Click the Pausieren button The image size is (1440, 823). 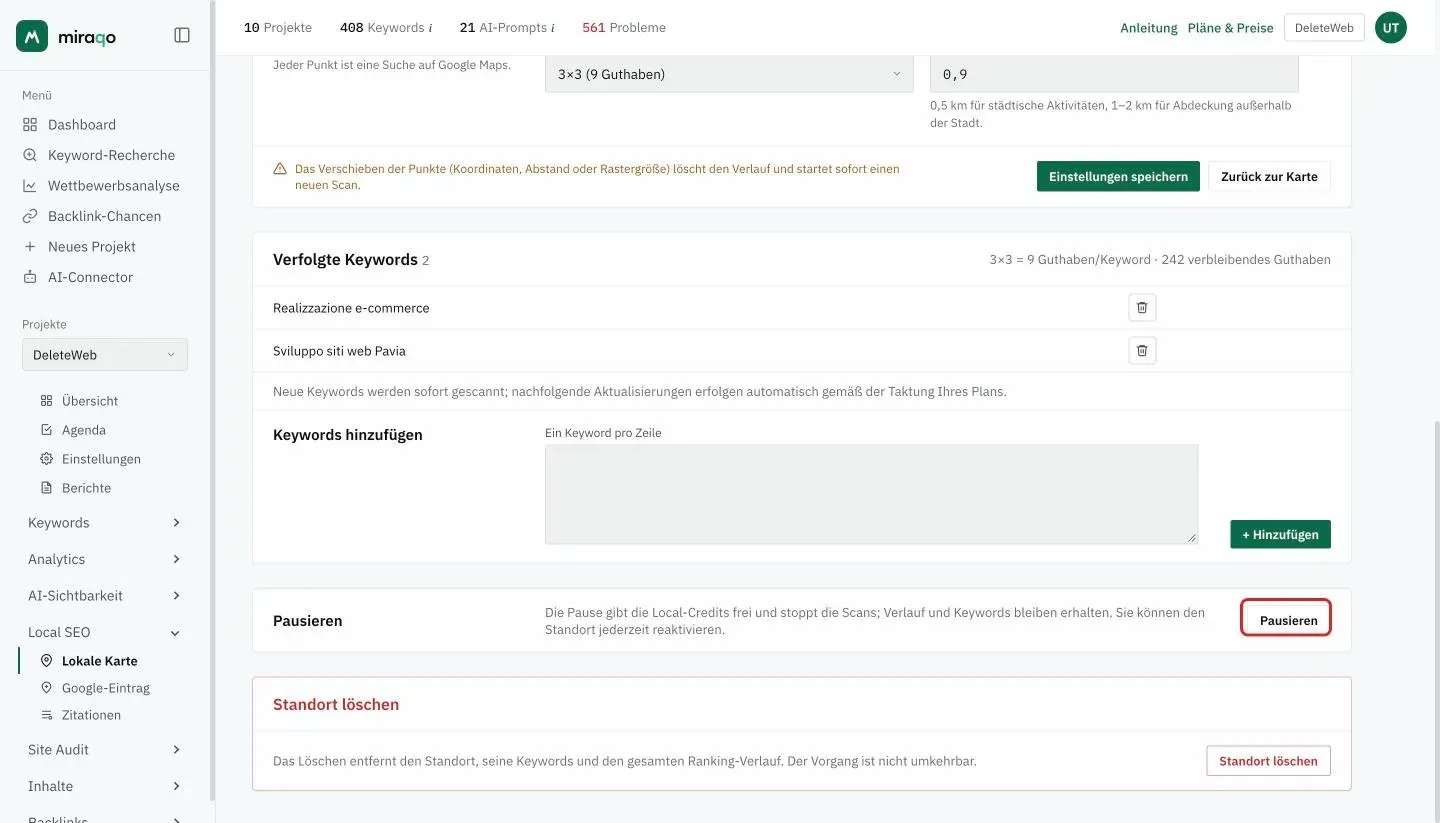pos(1286,620)
